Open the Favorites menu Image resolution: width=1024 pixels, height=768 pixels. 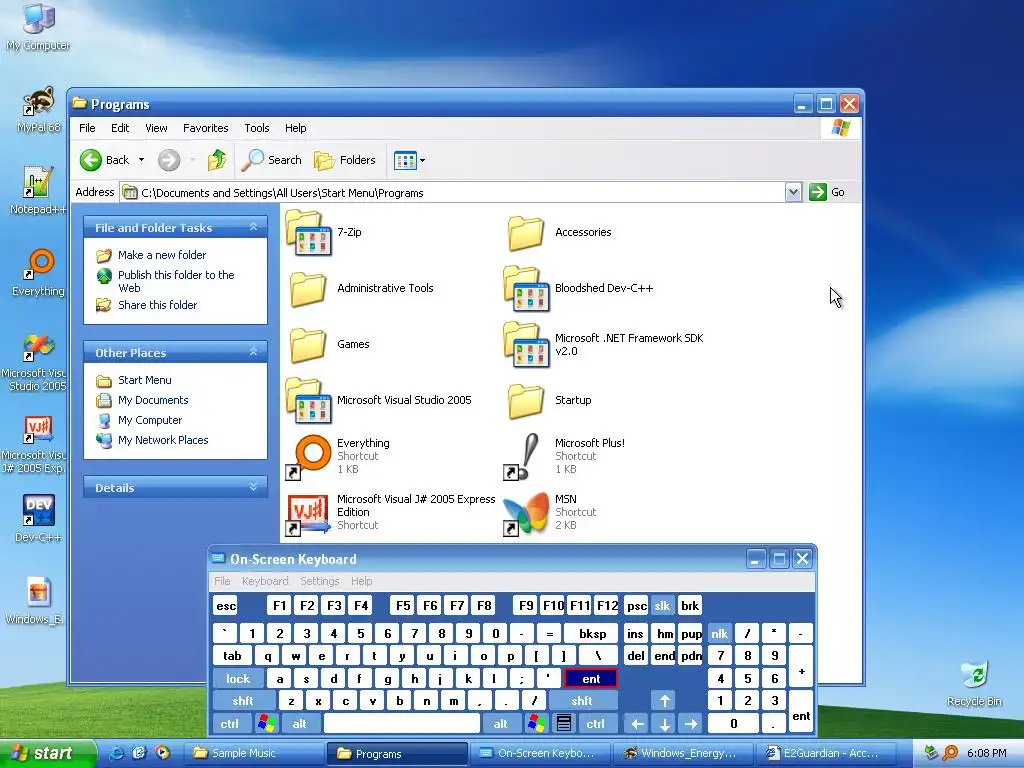click(205, 128)
